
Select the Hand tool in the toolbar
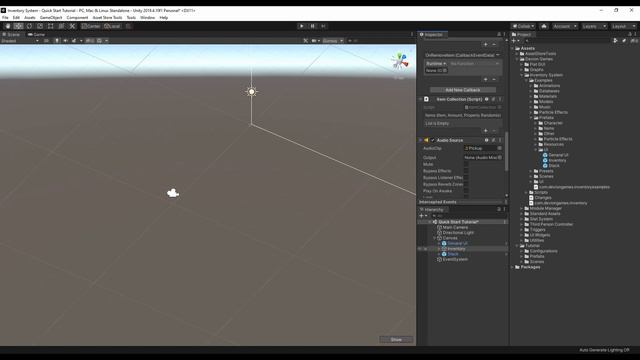pyautogui.click(x=8, y=26)
